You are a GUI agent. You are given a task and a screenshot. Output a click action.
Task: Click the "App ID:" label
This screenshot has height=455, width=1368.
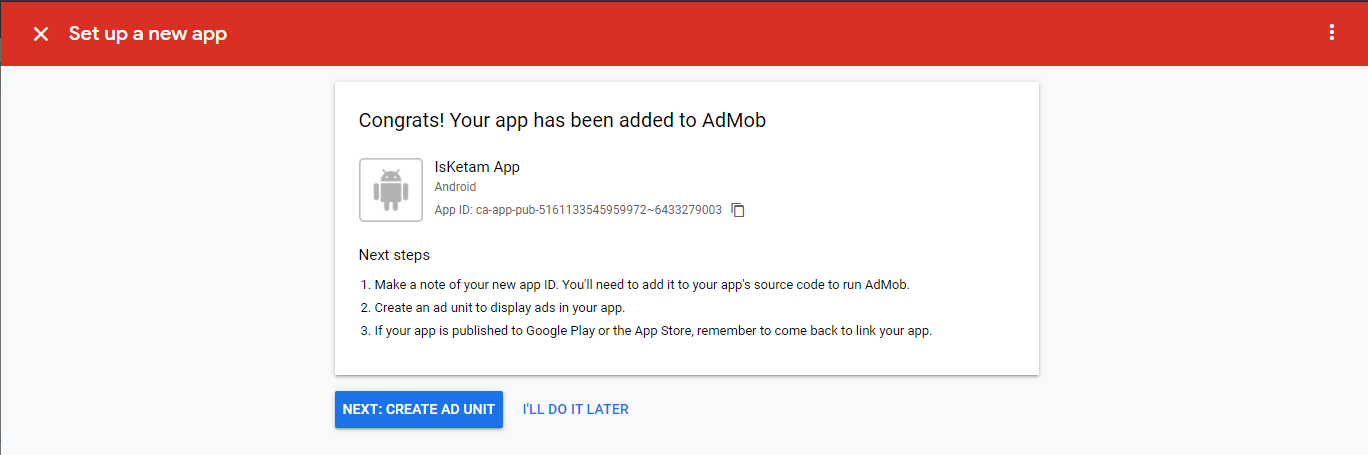click(453, 210)
